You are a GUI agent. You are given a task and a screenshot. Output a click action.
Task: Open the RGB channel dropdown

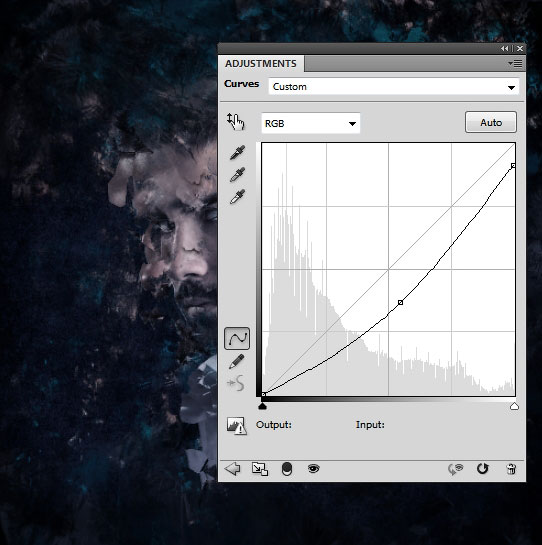point(310,123)
